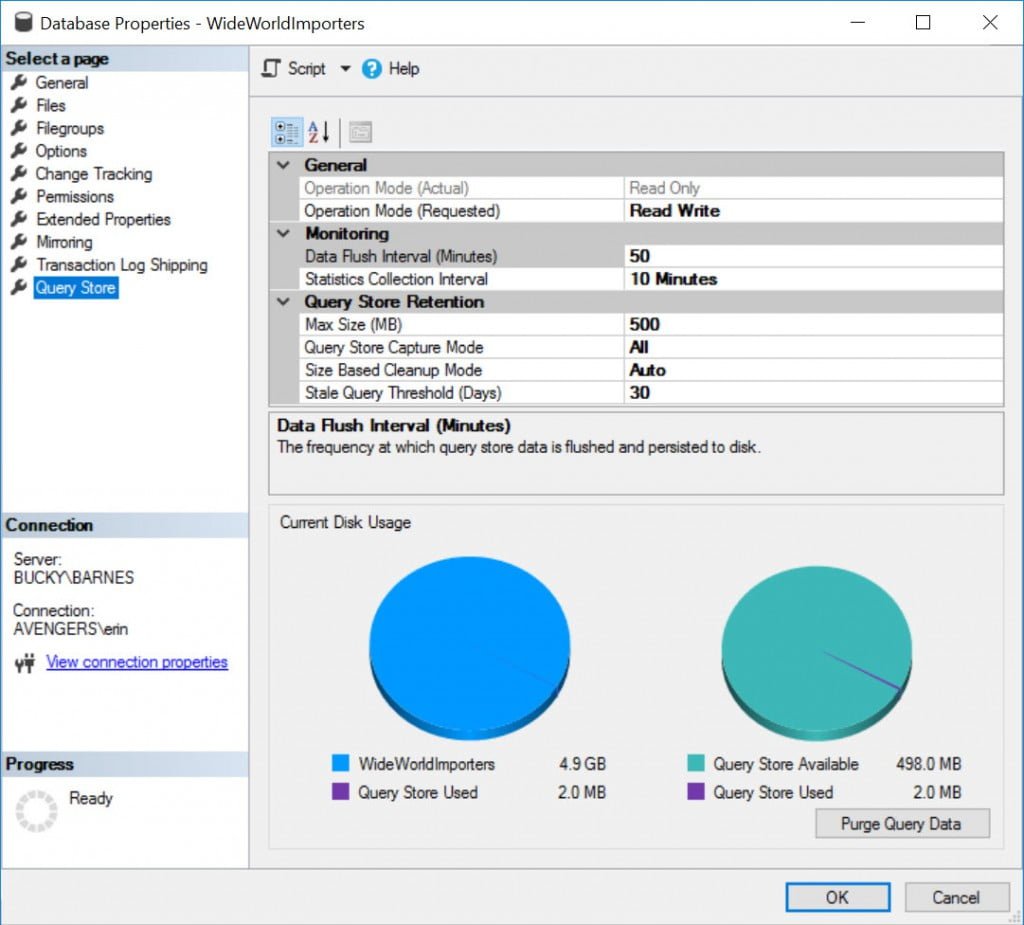Click wrench icon beside Permissions page
This screenshot has width=1024, height=925.
(x=19, y=196)
